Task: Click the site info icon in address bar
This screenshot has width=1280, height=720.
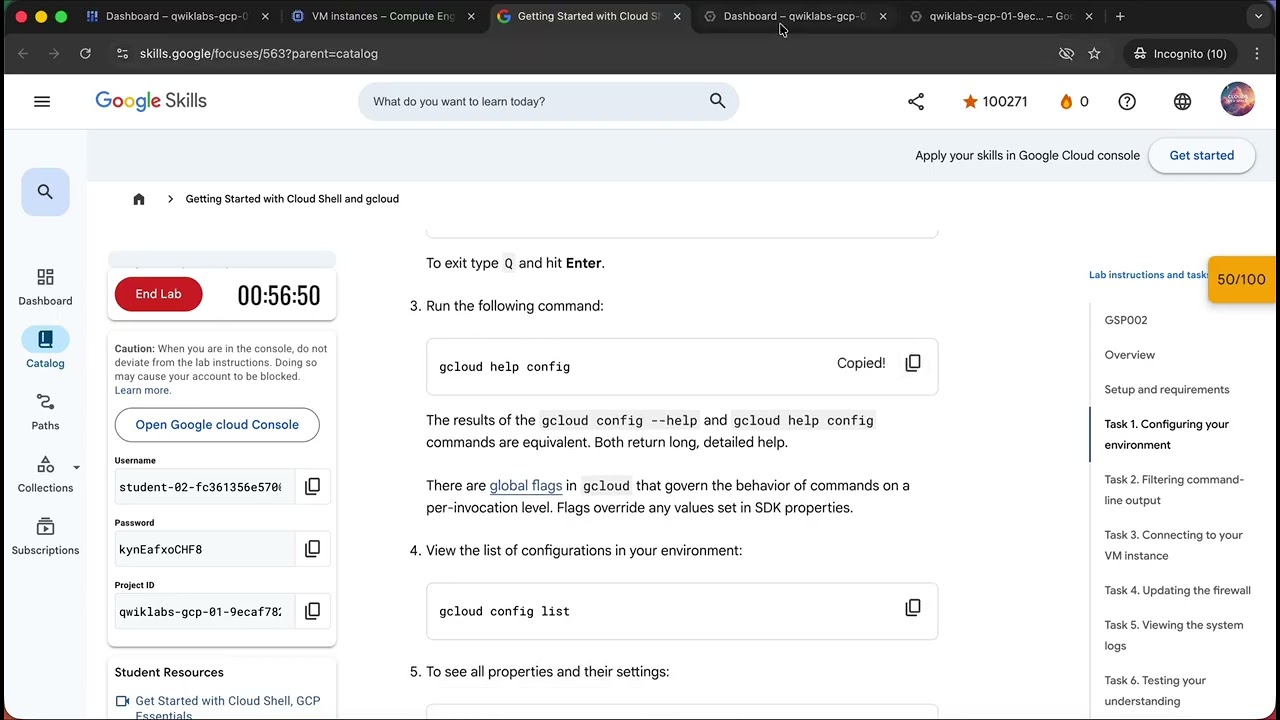Action: pyautogui.click(x=122, y=53)
